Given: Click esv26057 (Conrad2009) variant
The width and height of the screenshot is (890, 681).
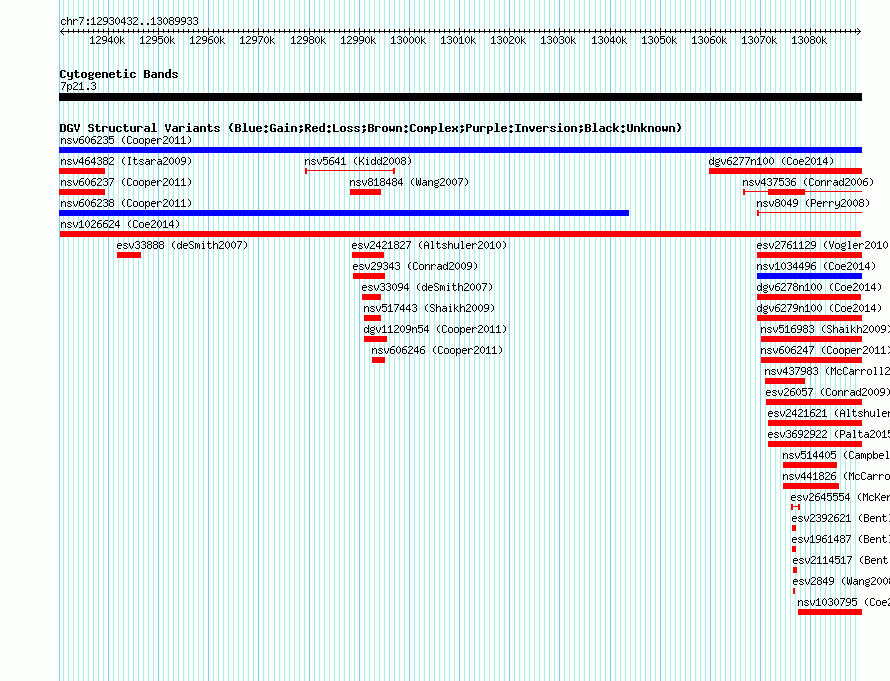Looking at the screenshot, I should [x=828, y=392].
